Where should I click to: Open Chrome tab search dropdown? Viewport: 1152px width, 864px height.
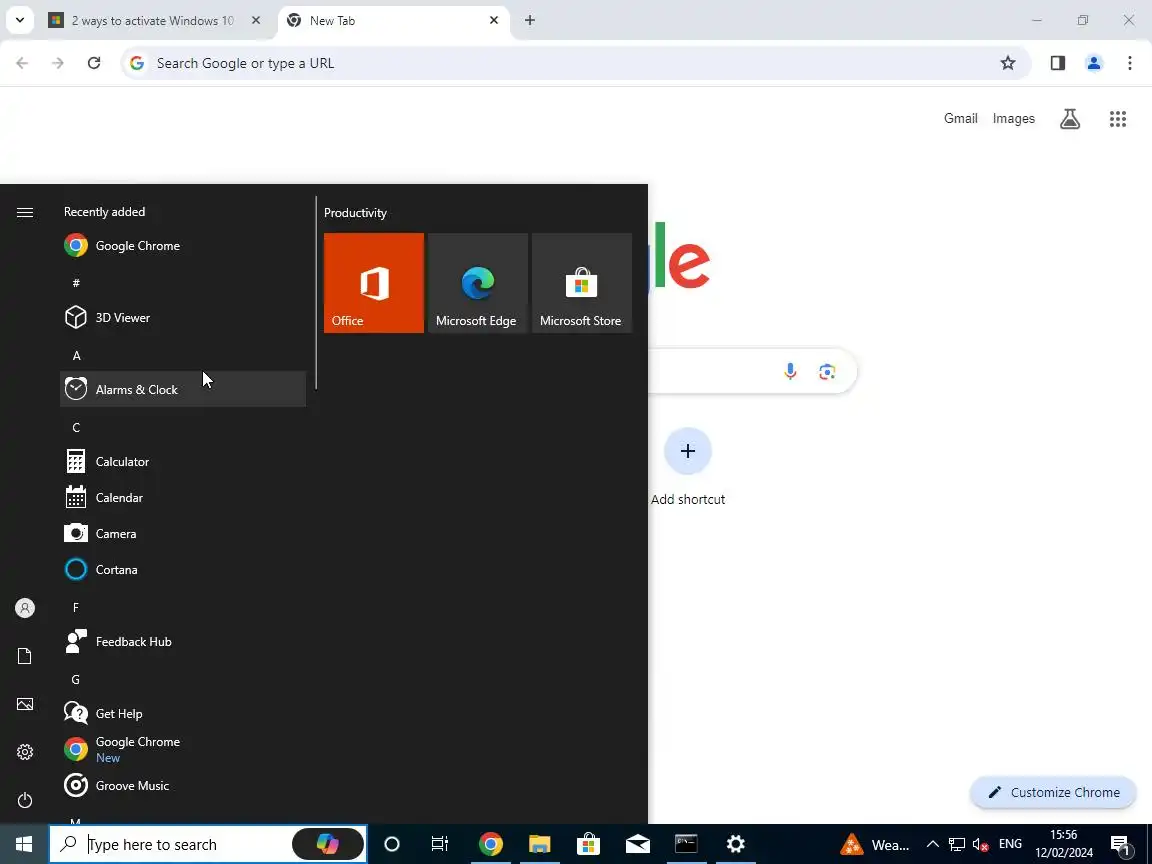tap(20, 21)
